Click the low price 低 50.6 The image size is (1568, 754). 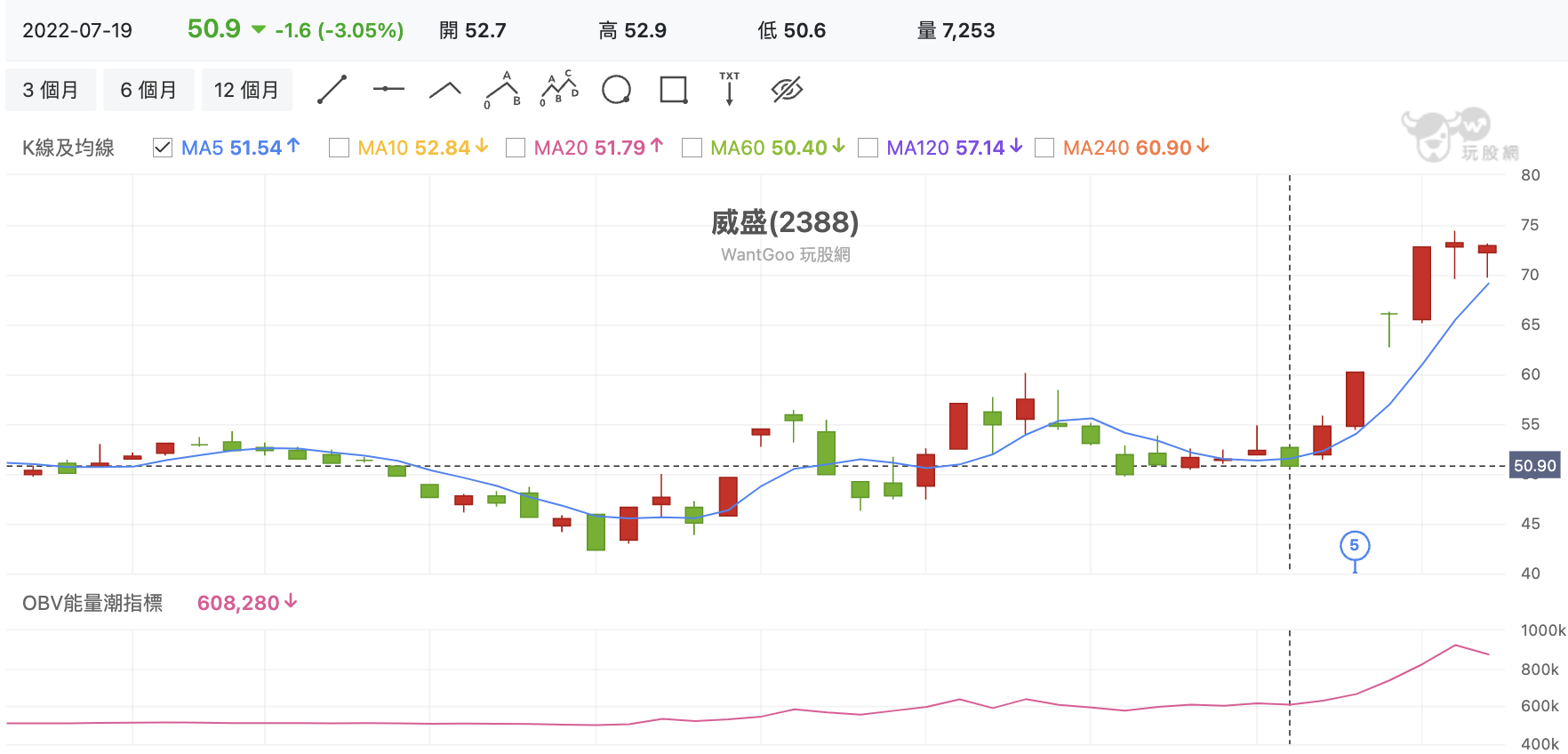click(792, 30)
